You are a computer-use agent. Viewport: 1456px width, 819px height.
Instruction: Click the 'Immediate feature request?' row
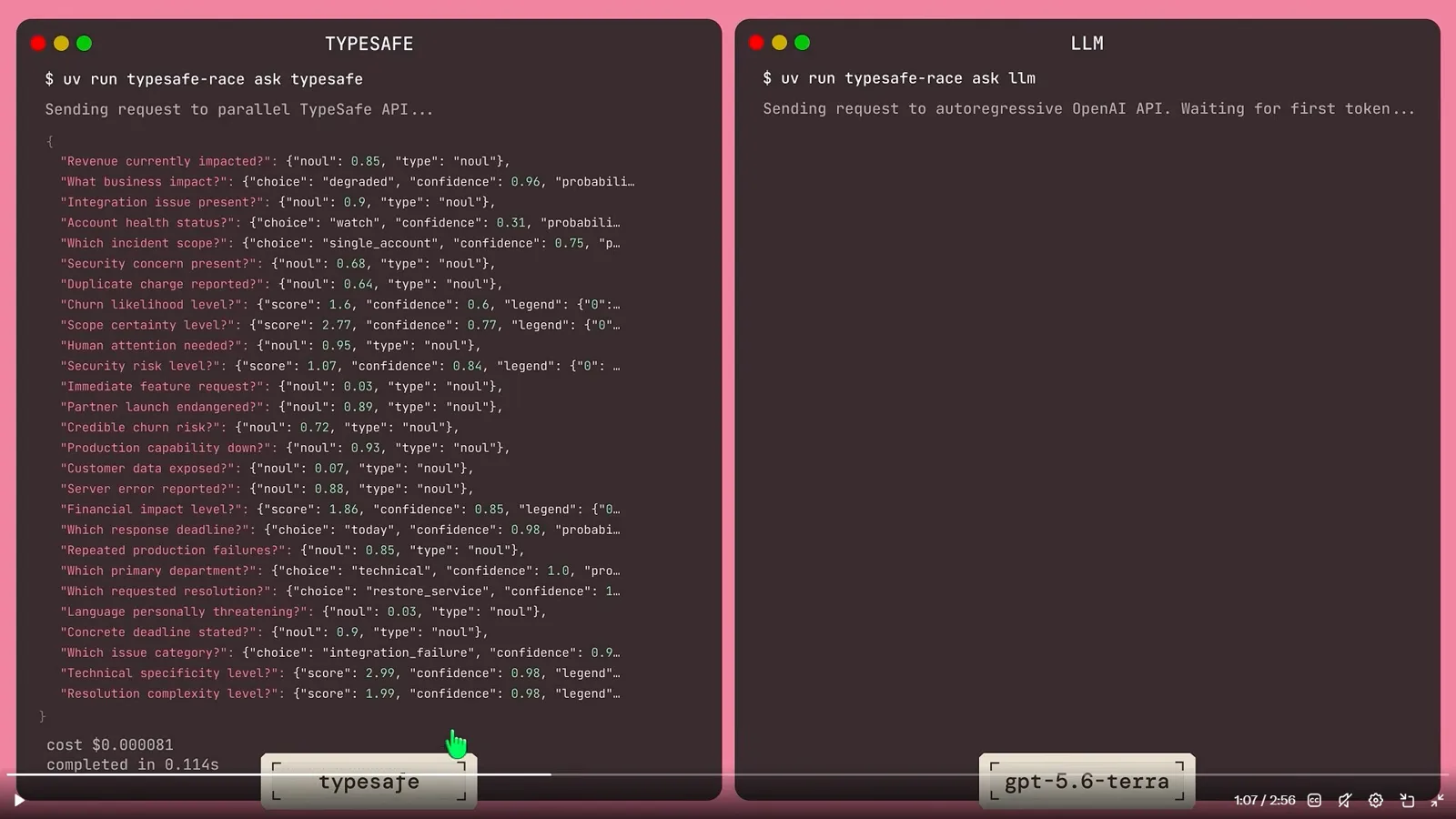tap(281, 387)
